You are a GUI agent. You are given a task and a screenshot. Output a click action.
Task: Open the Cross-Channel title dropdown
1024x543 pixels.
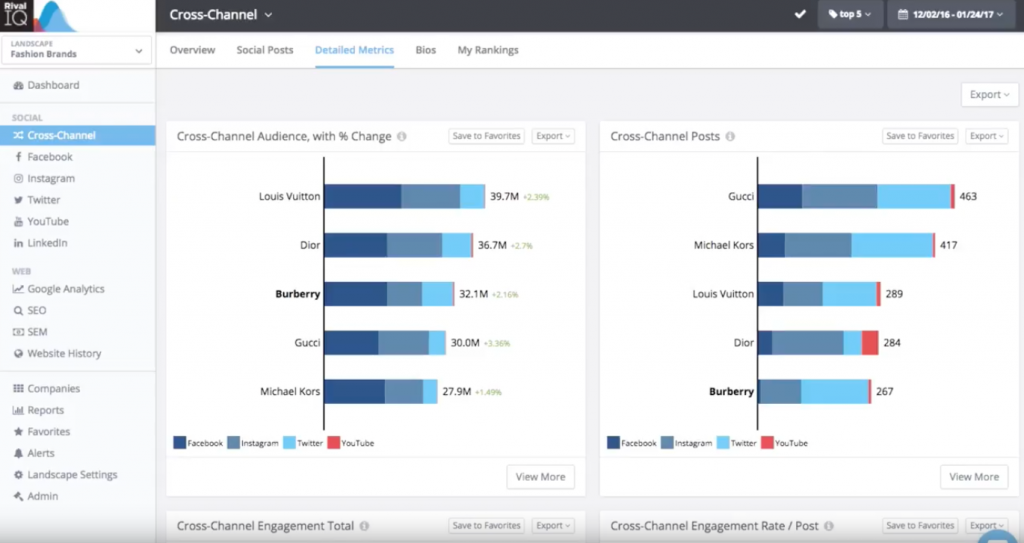pyautogui.click(x=221, y=14)
